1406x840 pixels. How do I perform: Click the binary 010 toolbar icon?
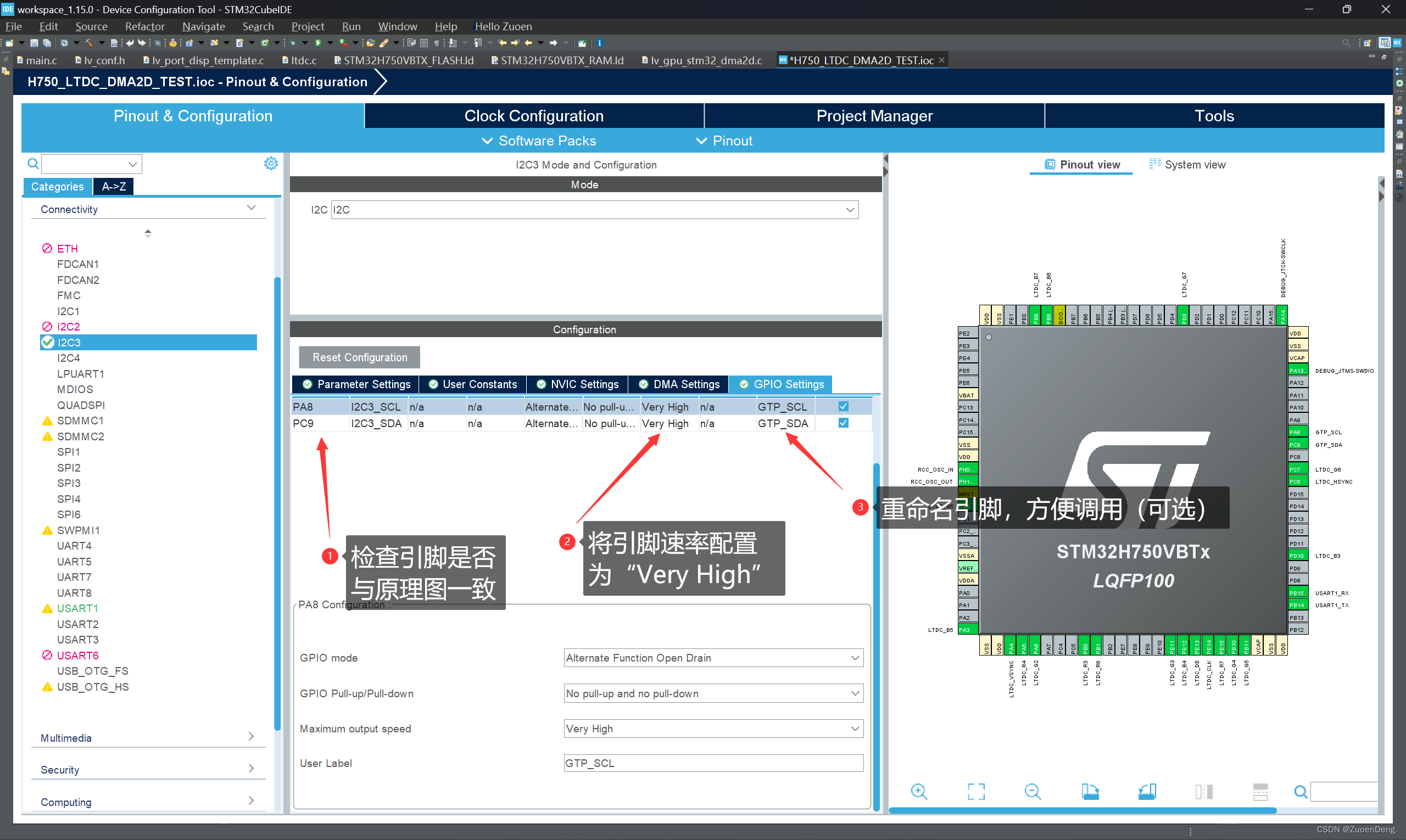point(114,43)
